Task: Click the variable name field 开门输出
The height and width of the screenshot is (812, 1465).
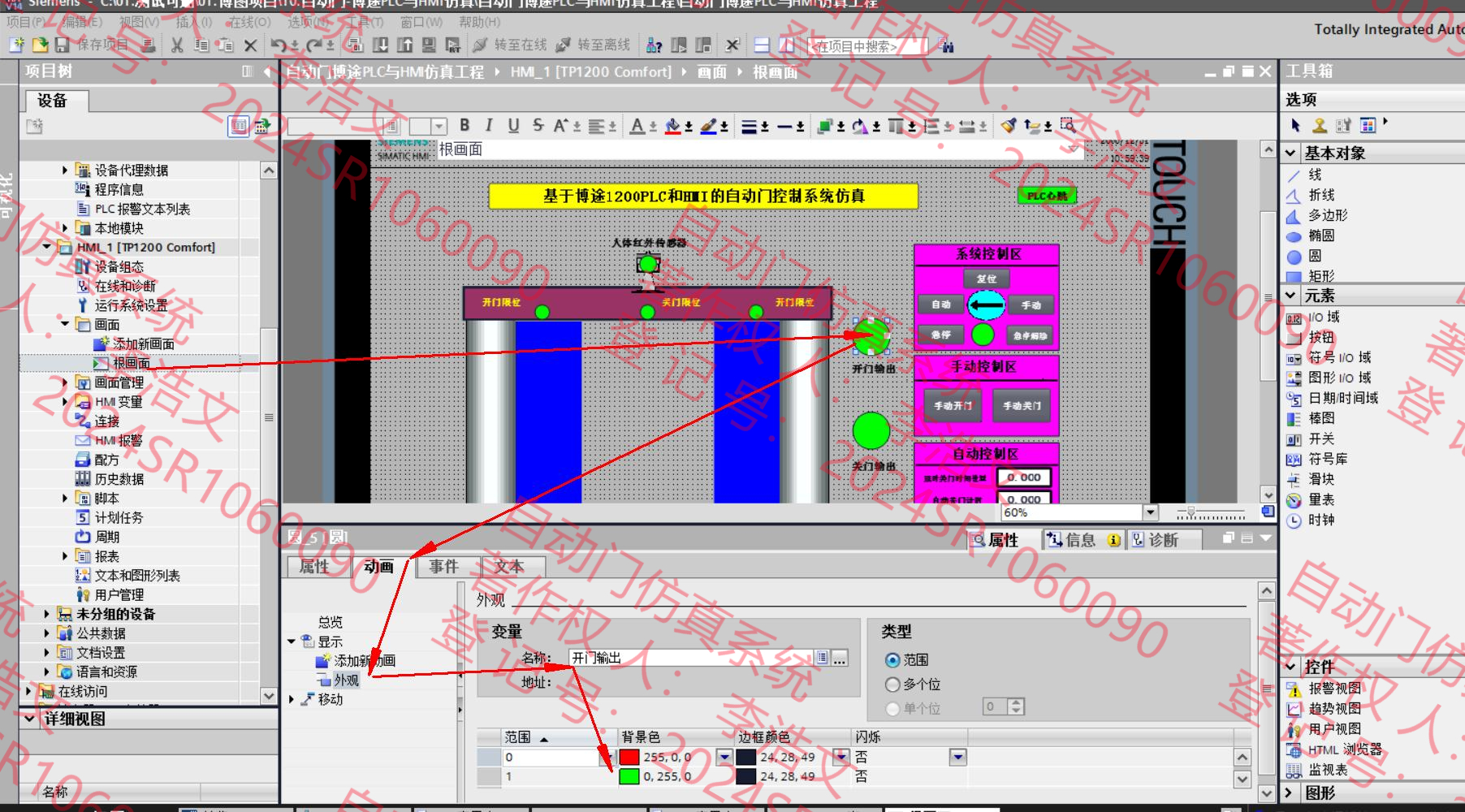Action: [690, 659]
